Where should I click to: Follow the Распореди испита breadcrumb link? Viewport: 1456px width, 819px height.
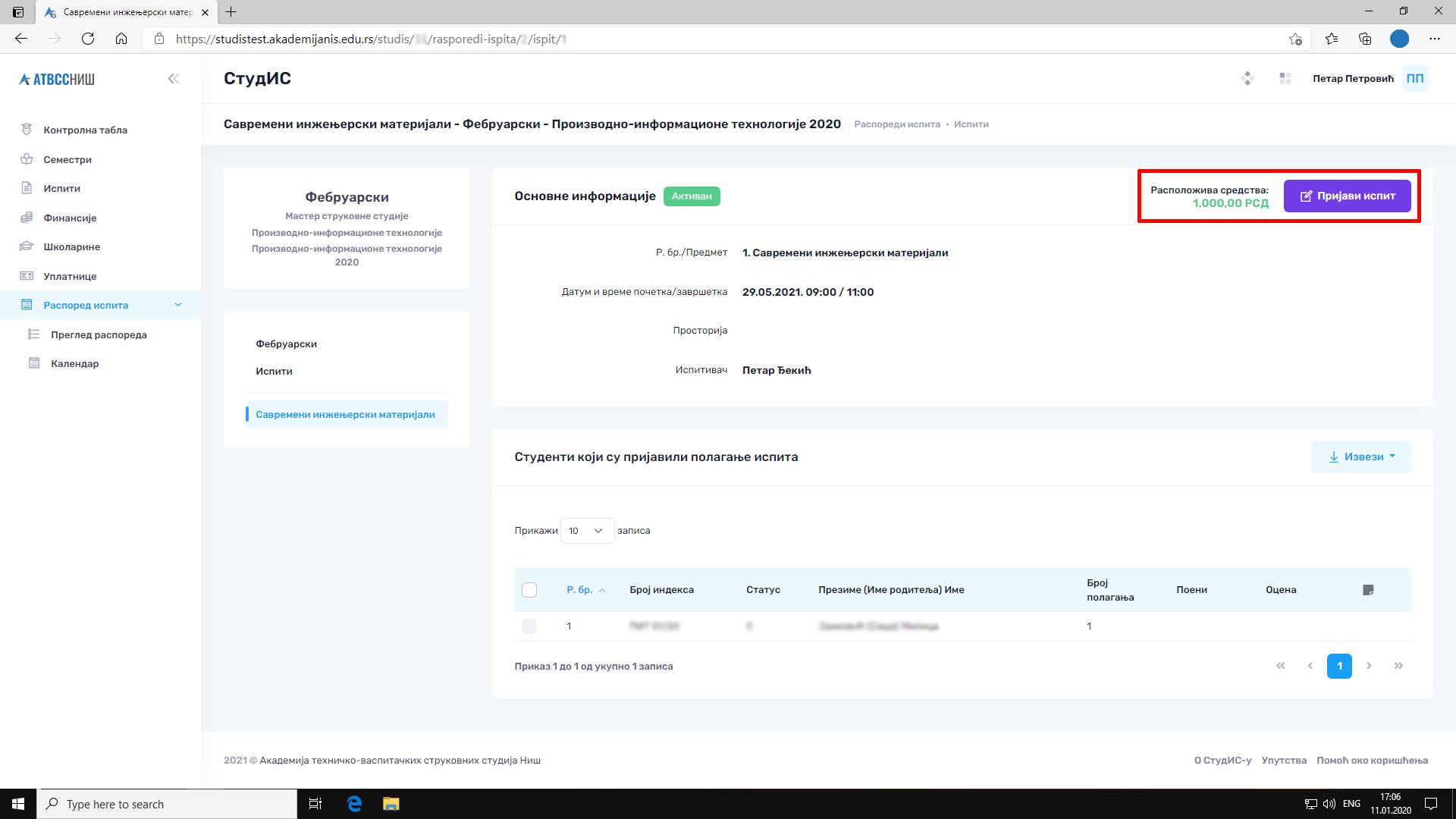tap(896, 124)
